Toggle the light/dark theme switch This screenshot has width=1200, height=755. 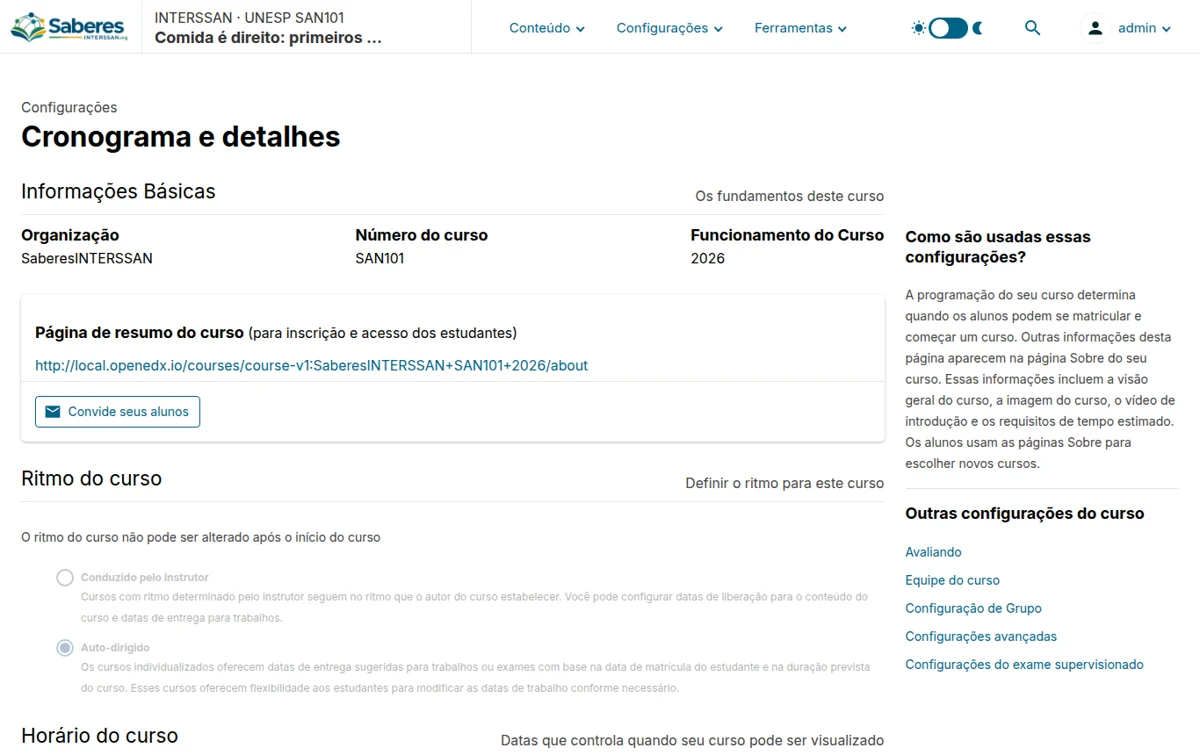[x=948, y=28]
